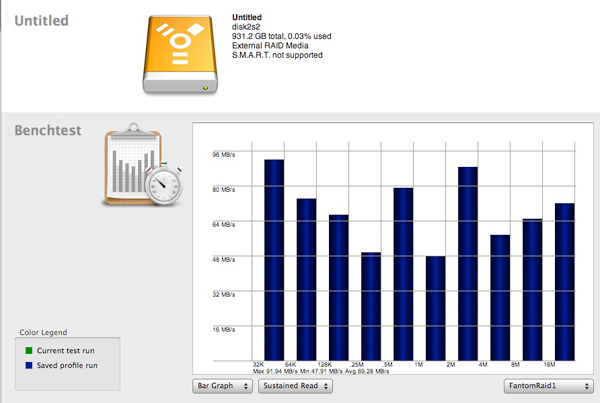Open the Bar Graph chart type dropdown
Viewport: 600px width, 403px height.
pyautogui.click(x=221, y=385)
